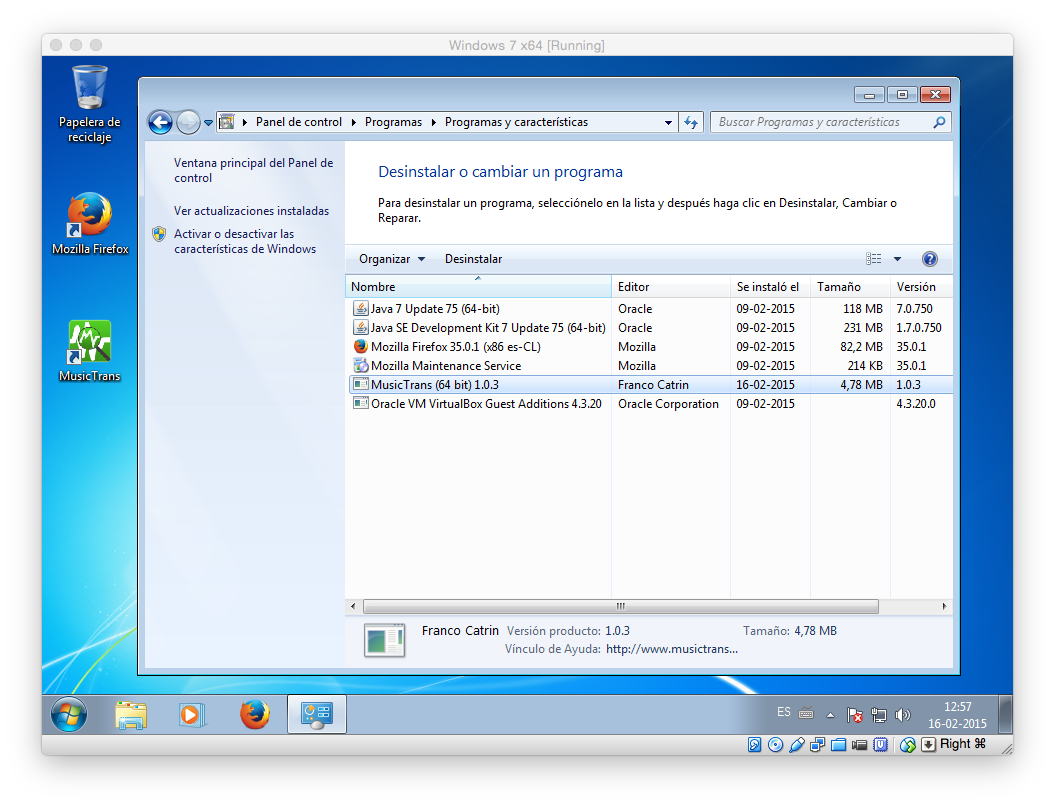Click the shield icon beside Activar o desactivar
Viewport: 1055px width, 805px height.
coord(159,234)
